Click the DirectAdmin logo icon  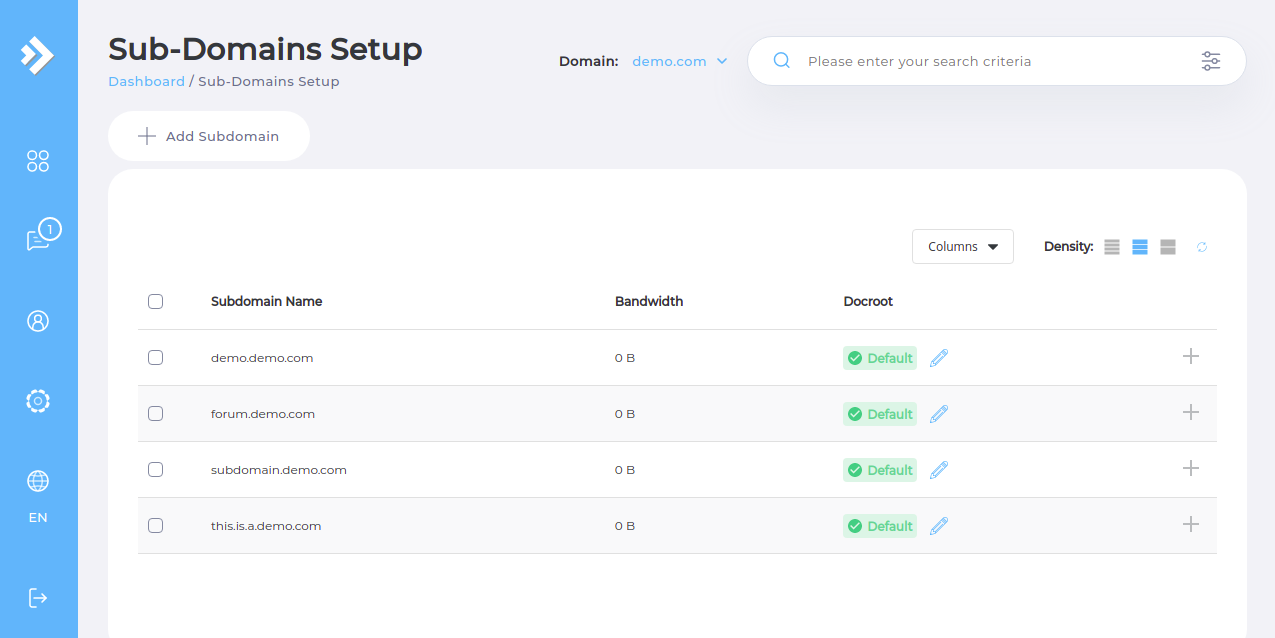(x=38, y=55)
